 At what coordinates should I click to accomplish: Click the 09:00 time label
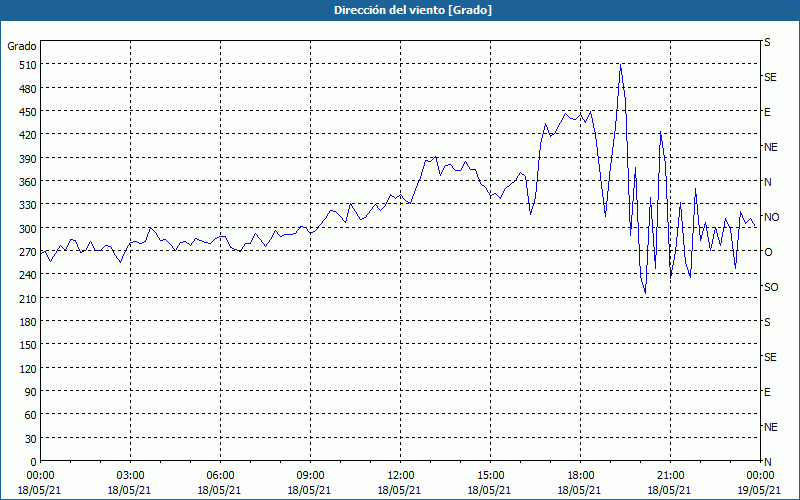pos(310,476)
